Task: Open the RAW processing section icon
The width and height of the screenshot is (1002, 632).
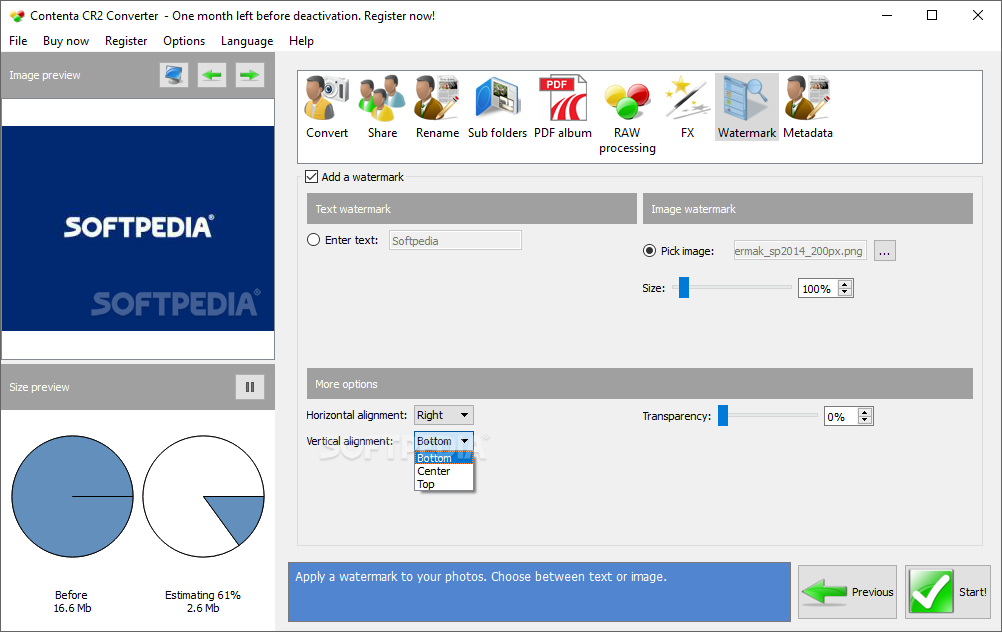Action: [627, 114]
